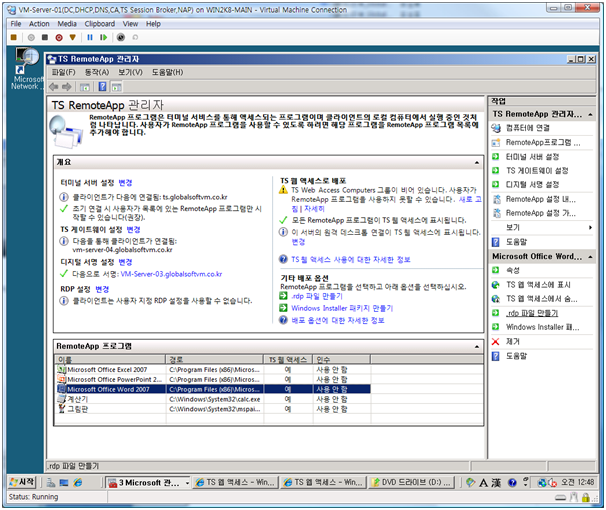Click the tray help question mark icon
606x510 pixels.
(512, 483)
